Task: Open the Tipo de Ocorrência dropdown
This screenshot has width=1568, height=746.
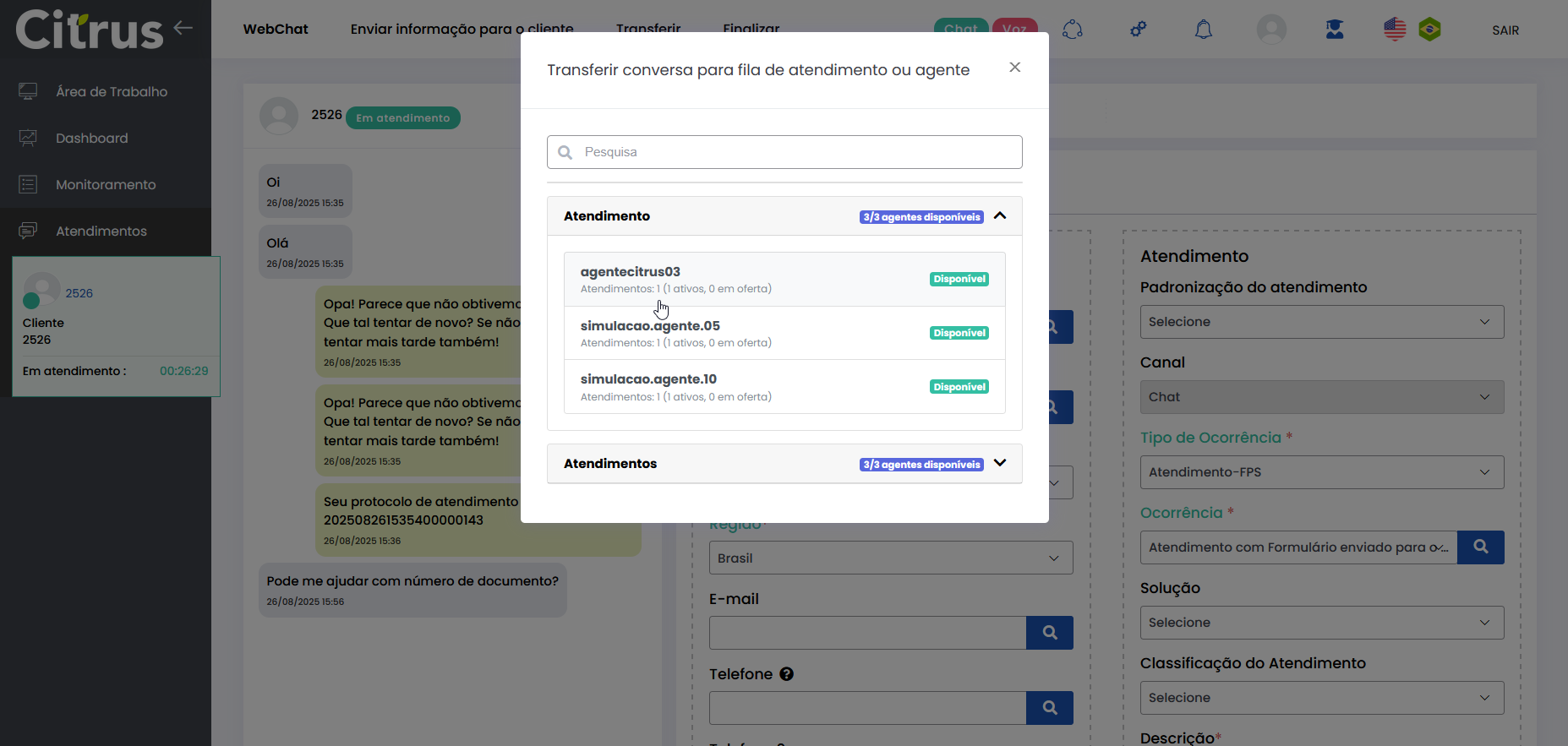Action: point(1321,472)
